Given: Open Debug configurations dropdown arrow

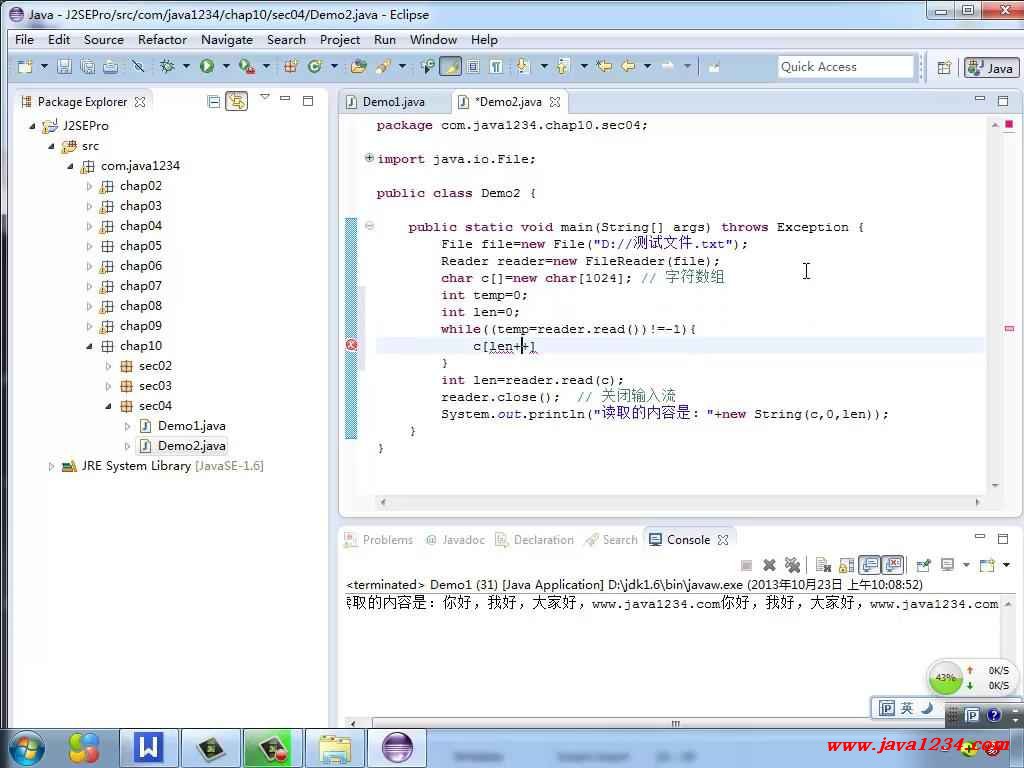Looking at the screenshot, I should click(186, 66).
